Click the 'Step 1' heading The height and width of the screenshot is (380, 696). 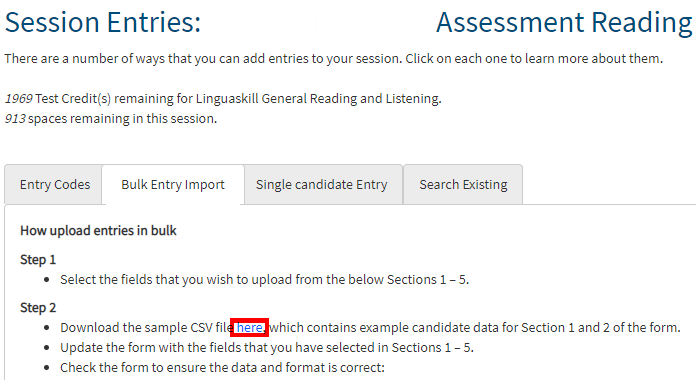click(x=38, y=260)
